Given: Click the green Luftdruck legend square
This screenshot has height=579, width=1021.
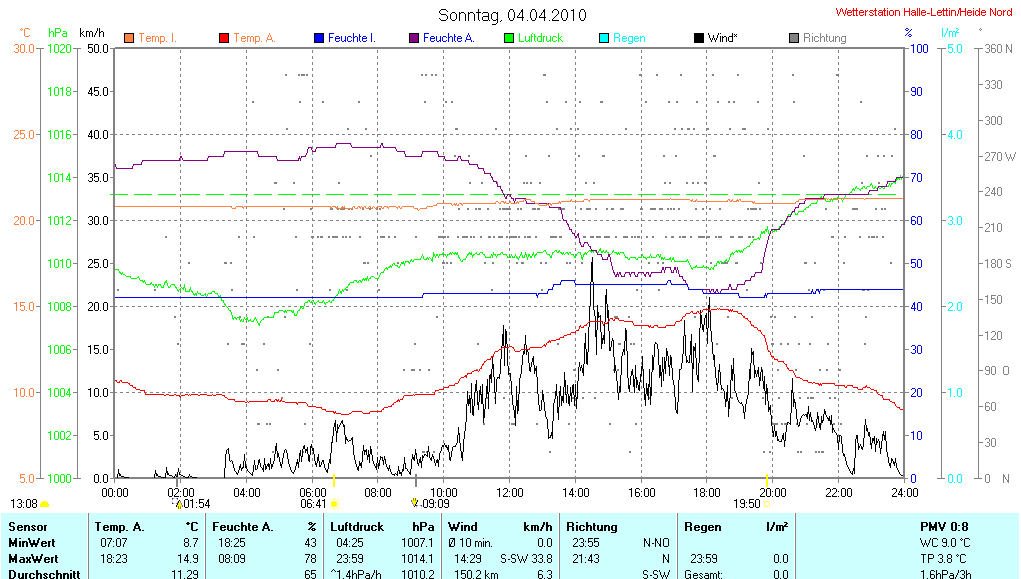Looking at the screenshot, I should [x=508, y=38].
